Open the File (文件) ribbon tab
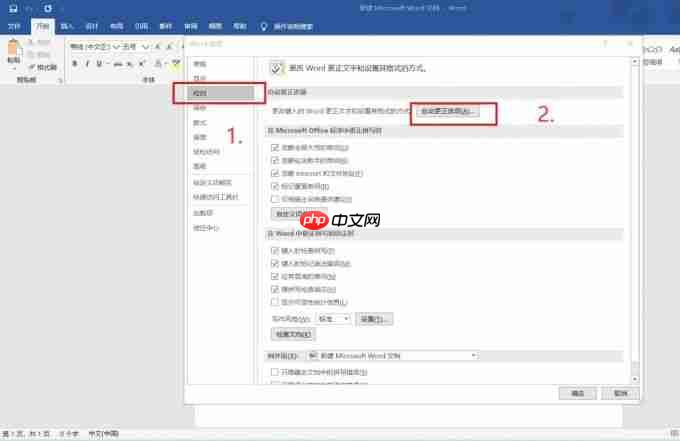This screenshot has height=441, width=680. tap(14, 26)
